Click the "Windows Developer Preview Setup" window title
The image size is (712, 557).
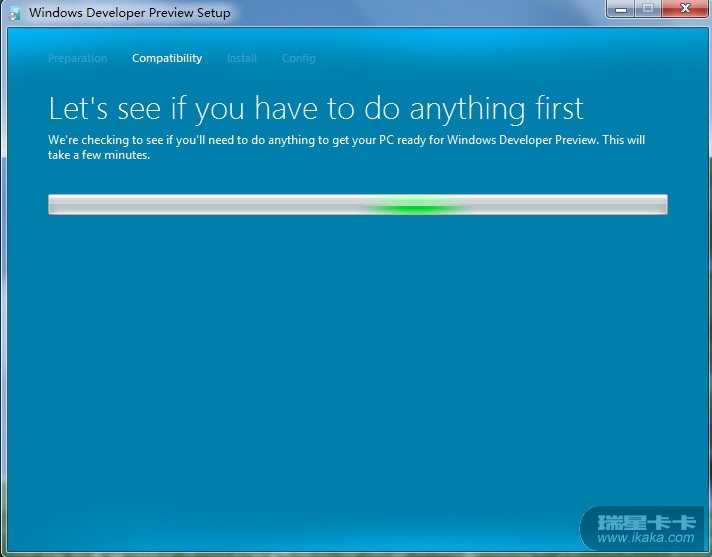[x=129, y=13]
